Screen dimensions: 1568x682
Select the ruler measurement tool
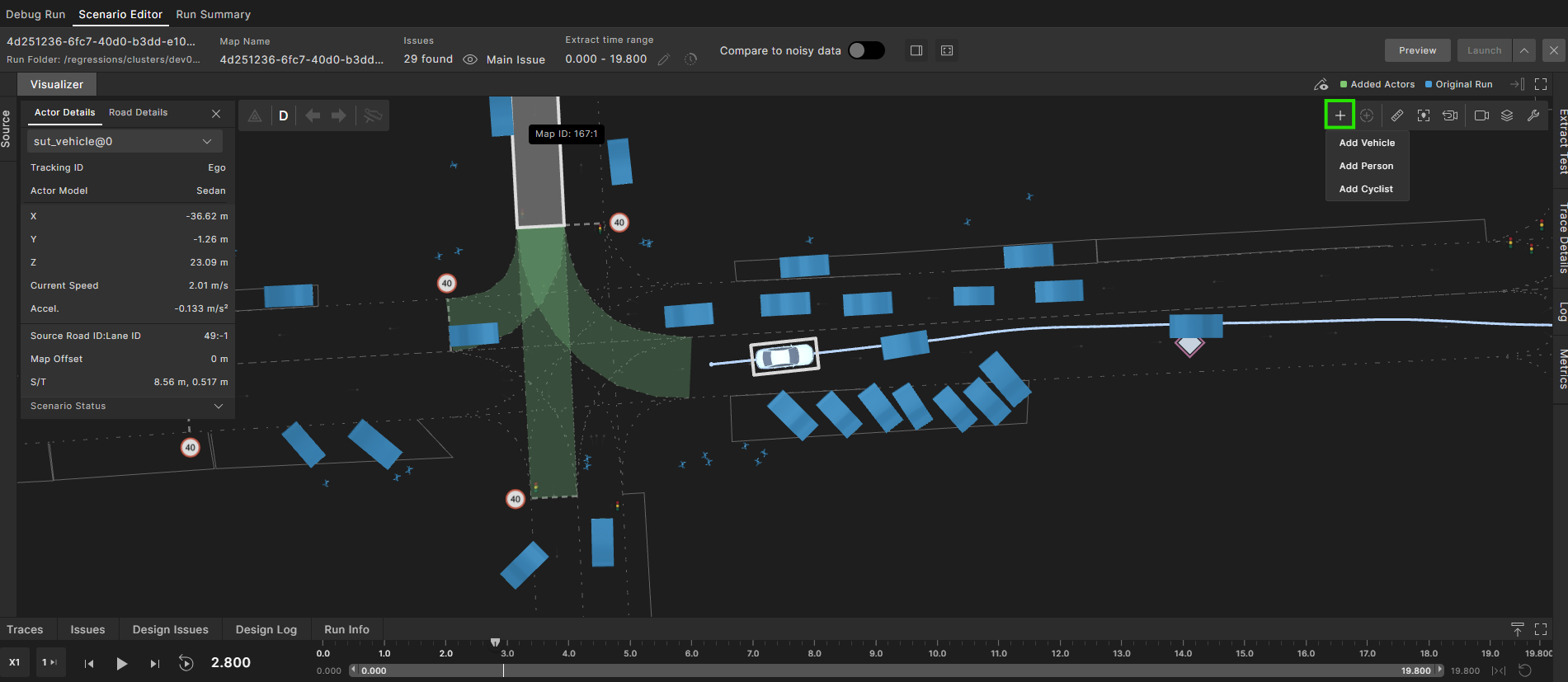(1396, 115)
